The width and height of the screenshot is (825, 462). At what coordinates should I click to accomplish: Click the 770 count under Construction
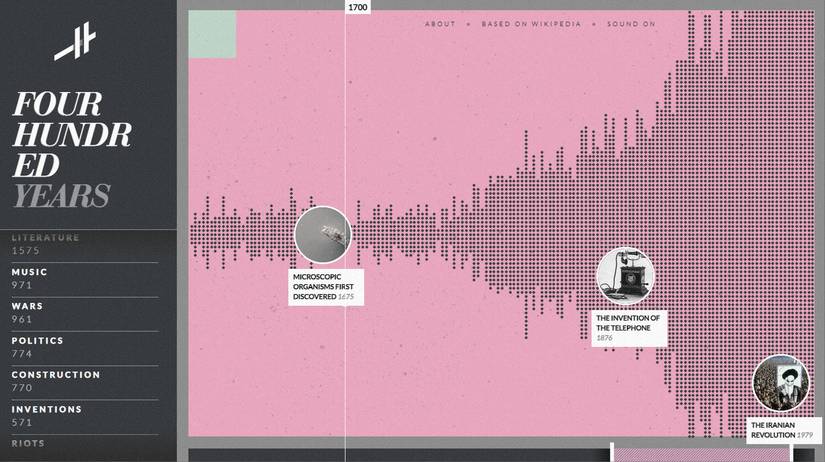(22, 388)
